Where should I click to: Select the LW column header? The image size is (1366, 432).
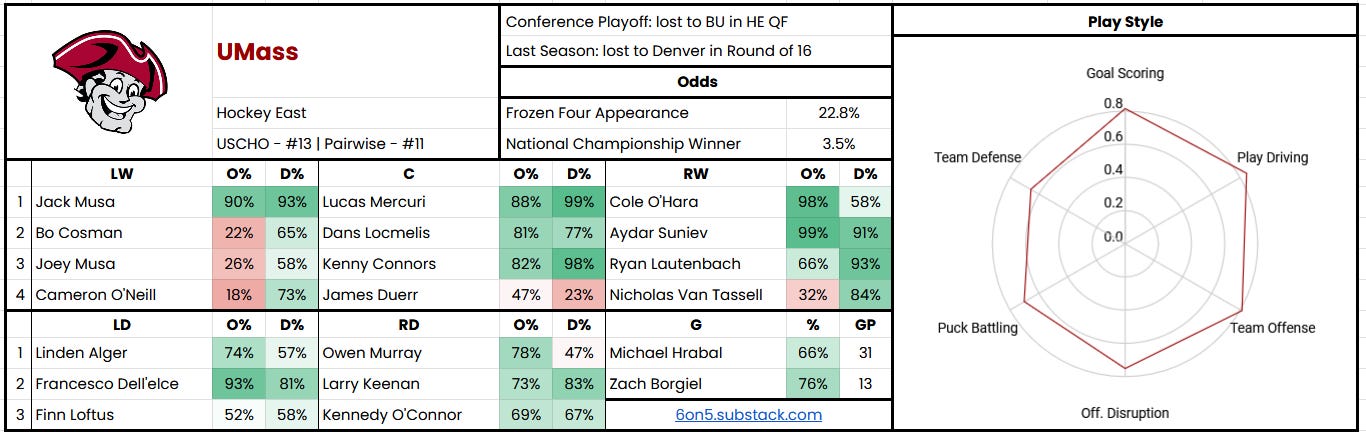point(122,173)
